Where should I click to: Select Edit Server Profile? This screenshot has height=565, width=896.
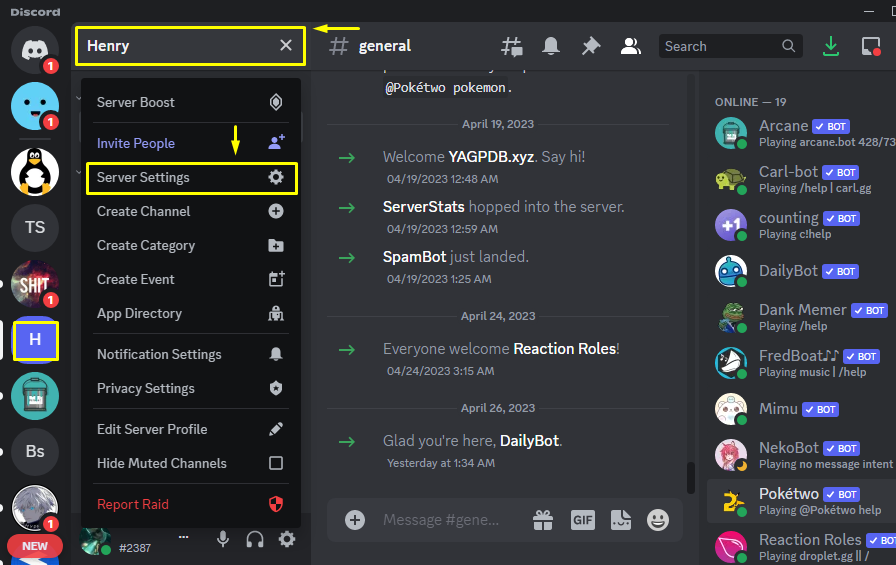click(x=191, y=429)
